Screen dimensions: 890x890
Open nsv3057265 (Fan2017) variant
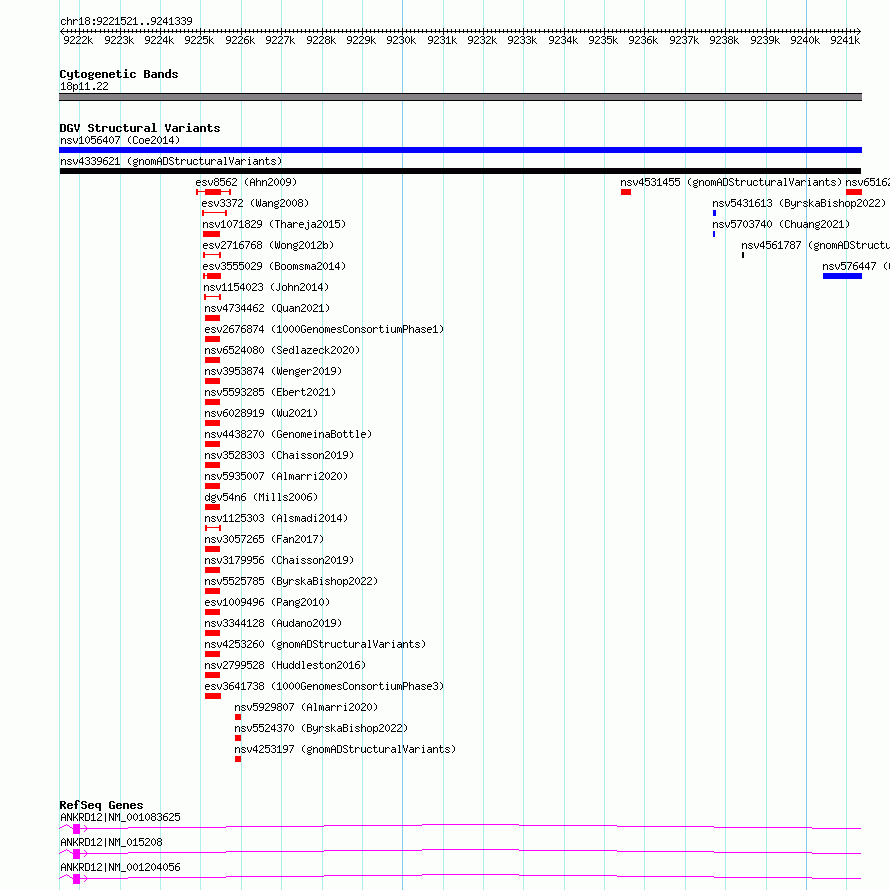(x=264, y=539)
